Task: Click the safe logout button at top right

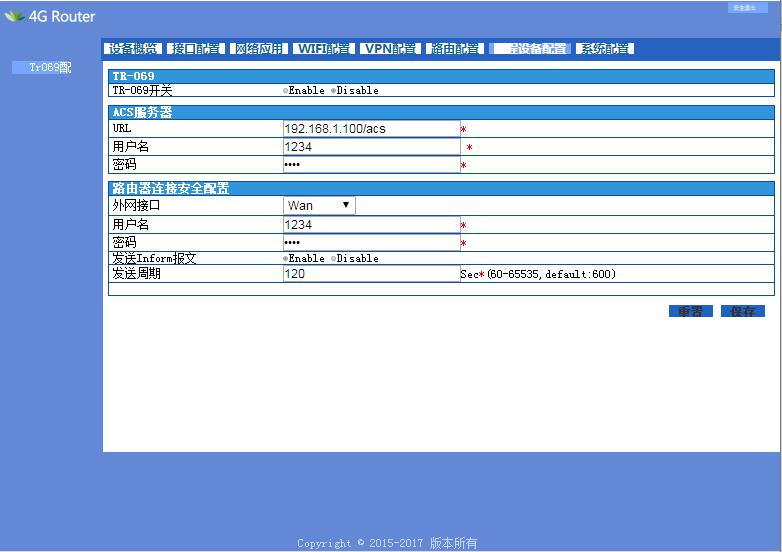Action: [742, 8]
